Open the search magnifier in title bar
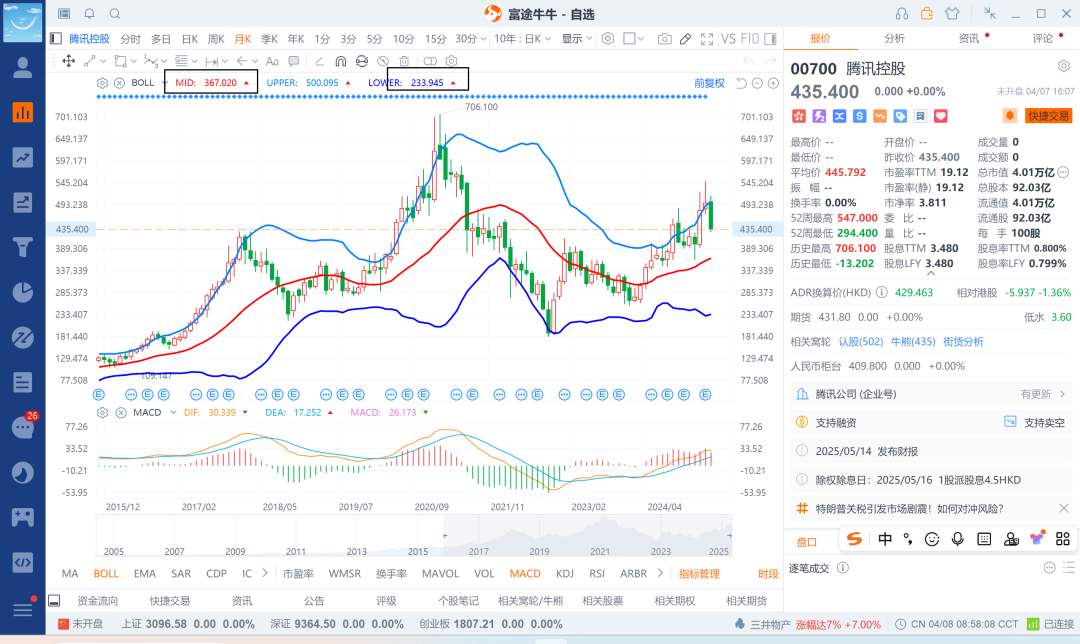 click(x=115, y=14)
